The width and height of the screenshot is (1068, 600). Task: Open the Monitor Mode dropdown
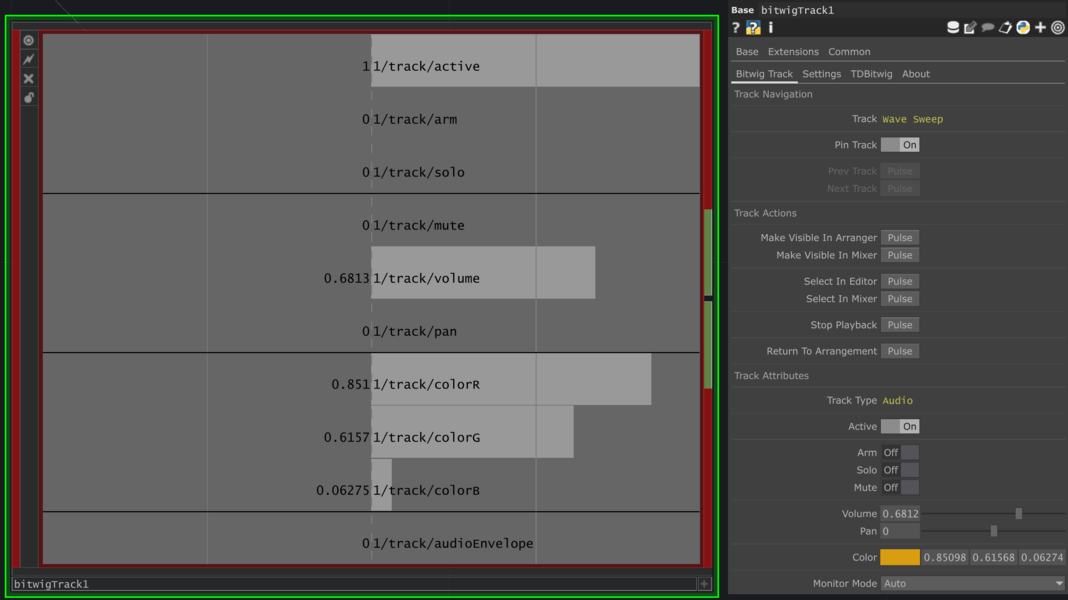[973, 584]
